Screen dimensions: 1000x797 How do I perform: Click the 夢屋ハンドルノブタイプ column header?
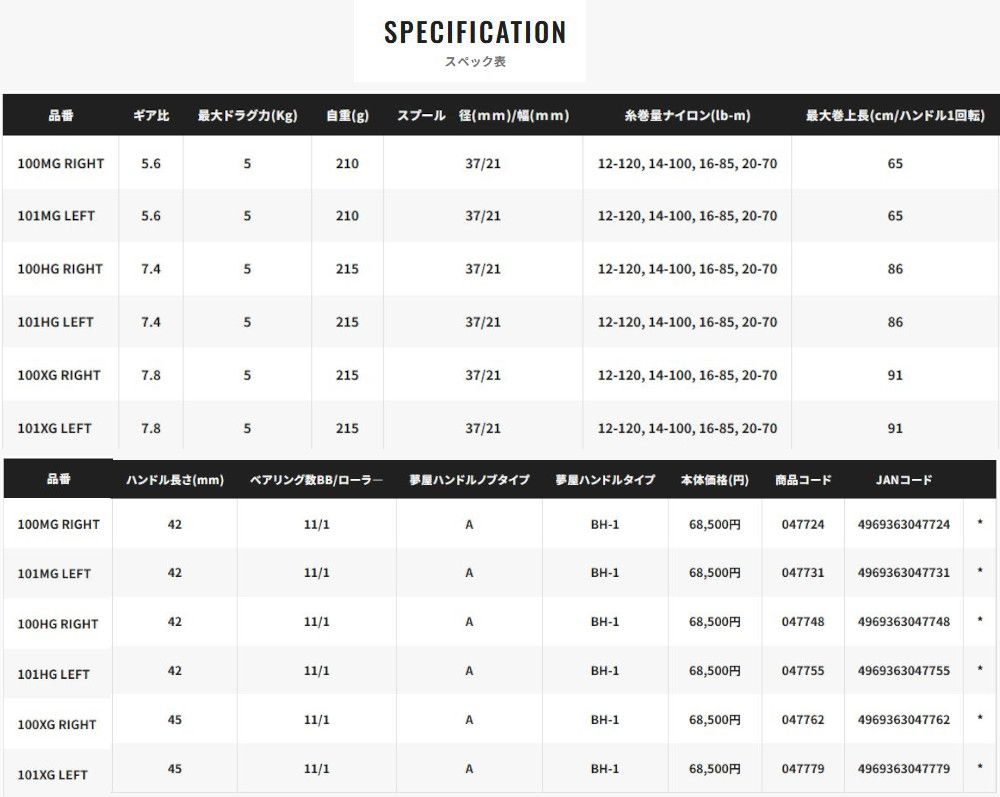[x=468, y=480]
